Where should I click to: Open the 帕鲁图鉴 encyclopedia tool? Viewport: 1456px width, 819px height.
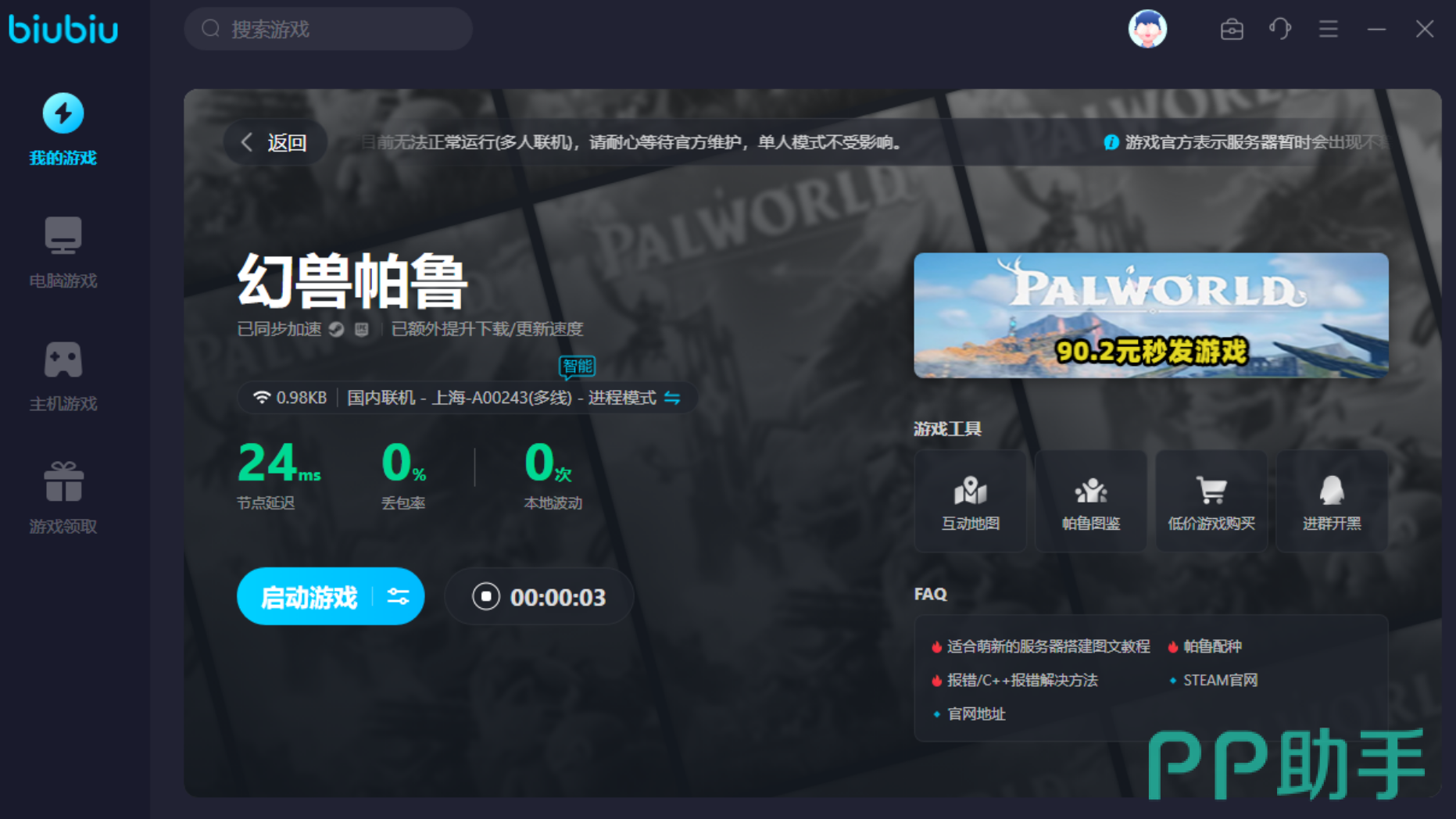pos(1091,502)
